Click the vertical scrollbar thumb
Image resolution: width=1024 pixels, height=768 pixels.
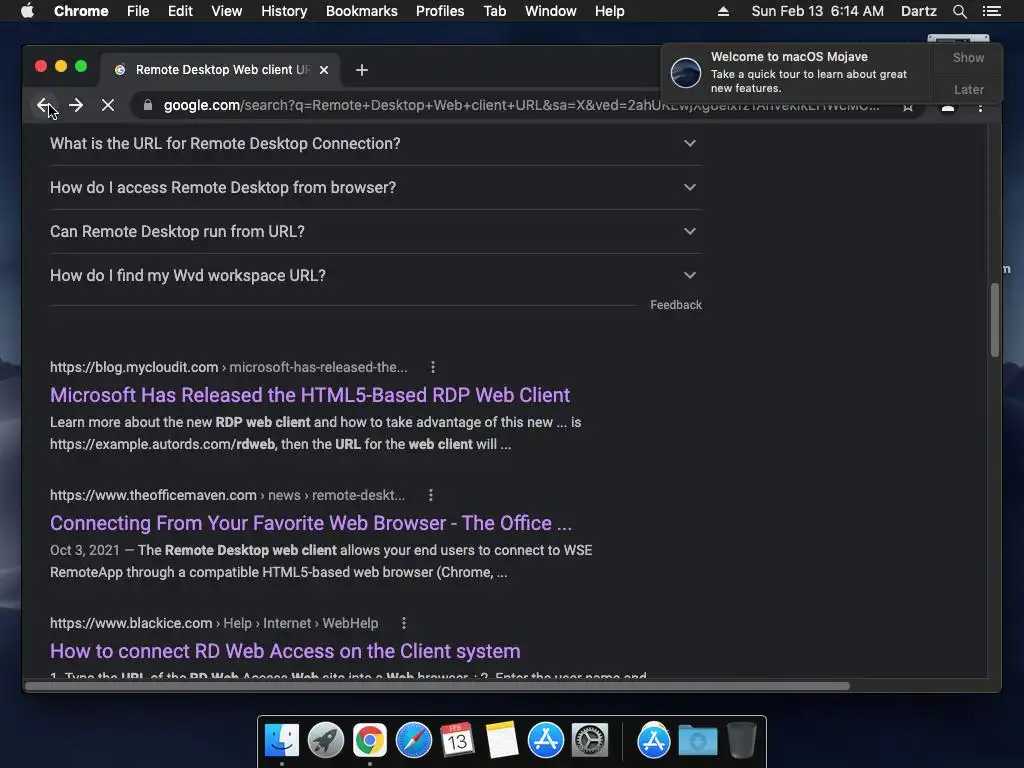click(x=995, y=320)
